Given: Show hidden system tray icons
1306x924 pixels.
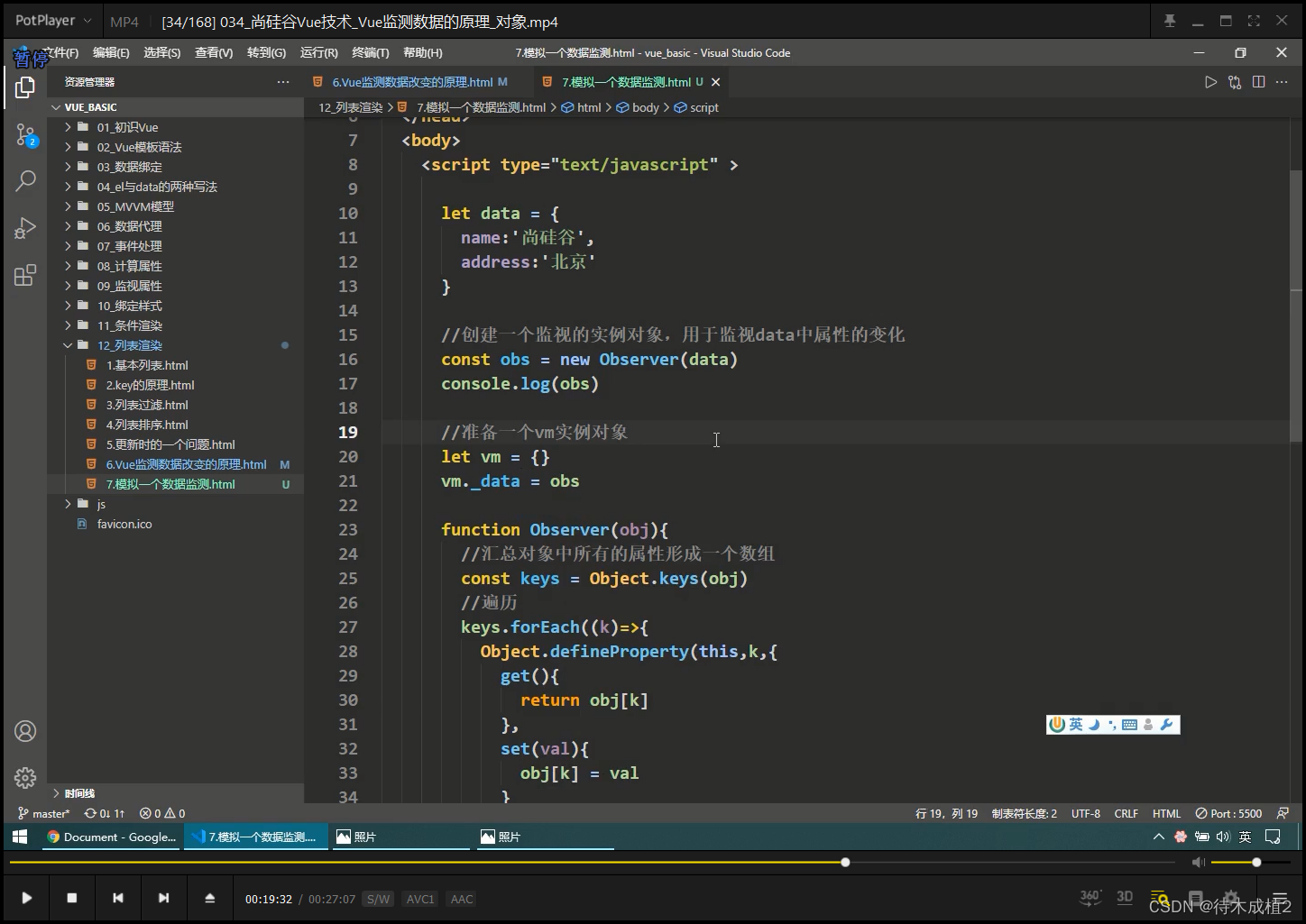Looking at the screenshot, I should tap(1158, 837).
